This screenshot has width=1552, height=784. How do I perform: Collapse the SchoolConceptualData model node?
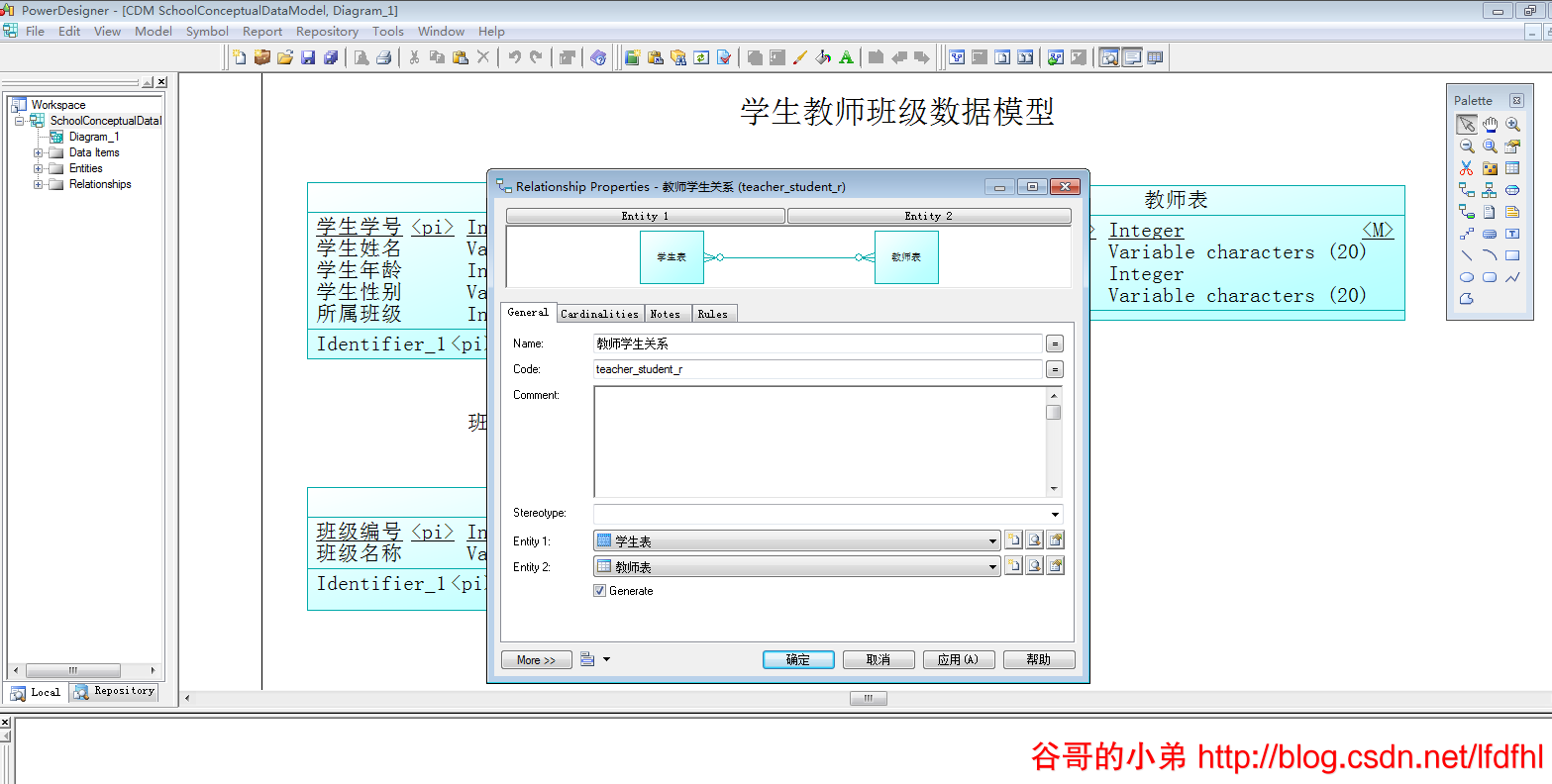(19, 121)
